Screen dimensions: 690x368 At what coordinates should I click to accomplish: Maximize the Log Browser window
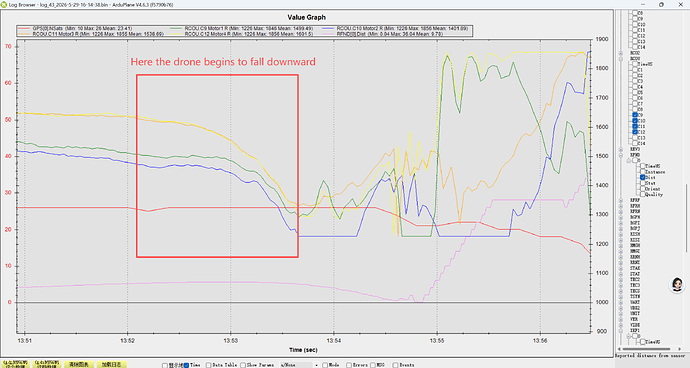661,4
